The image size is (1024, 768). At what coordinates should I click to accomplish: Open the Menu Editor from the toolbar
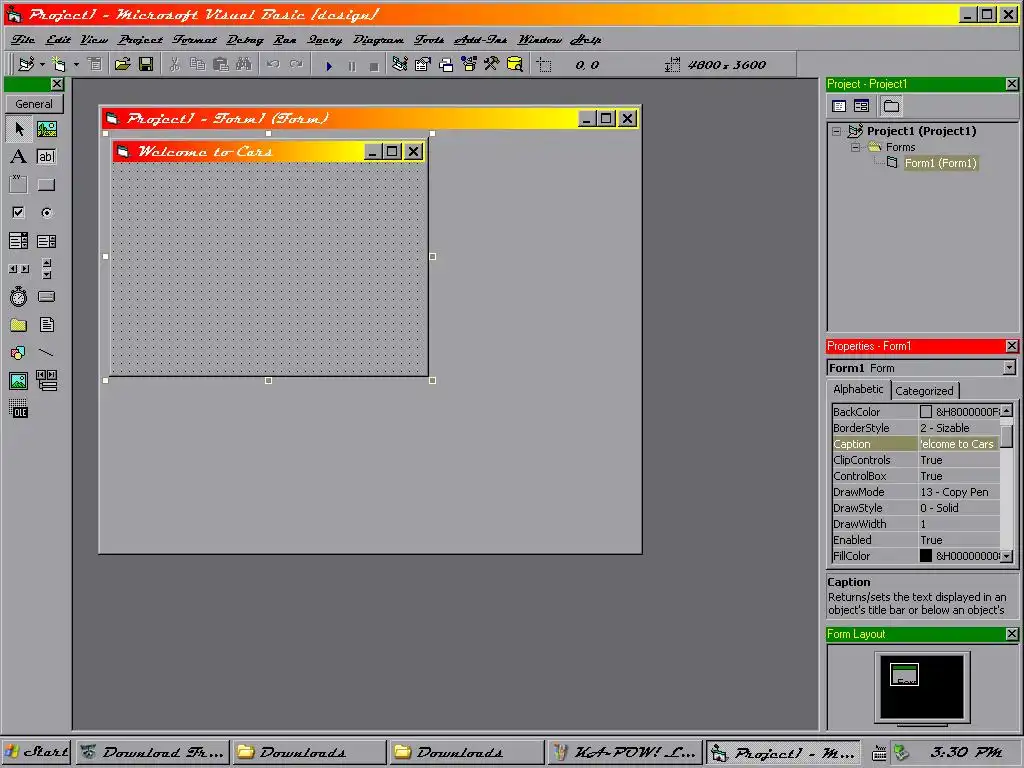[x=95, y=64]
